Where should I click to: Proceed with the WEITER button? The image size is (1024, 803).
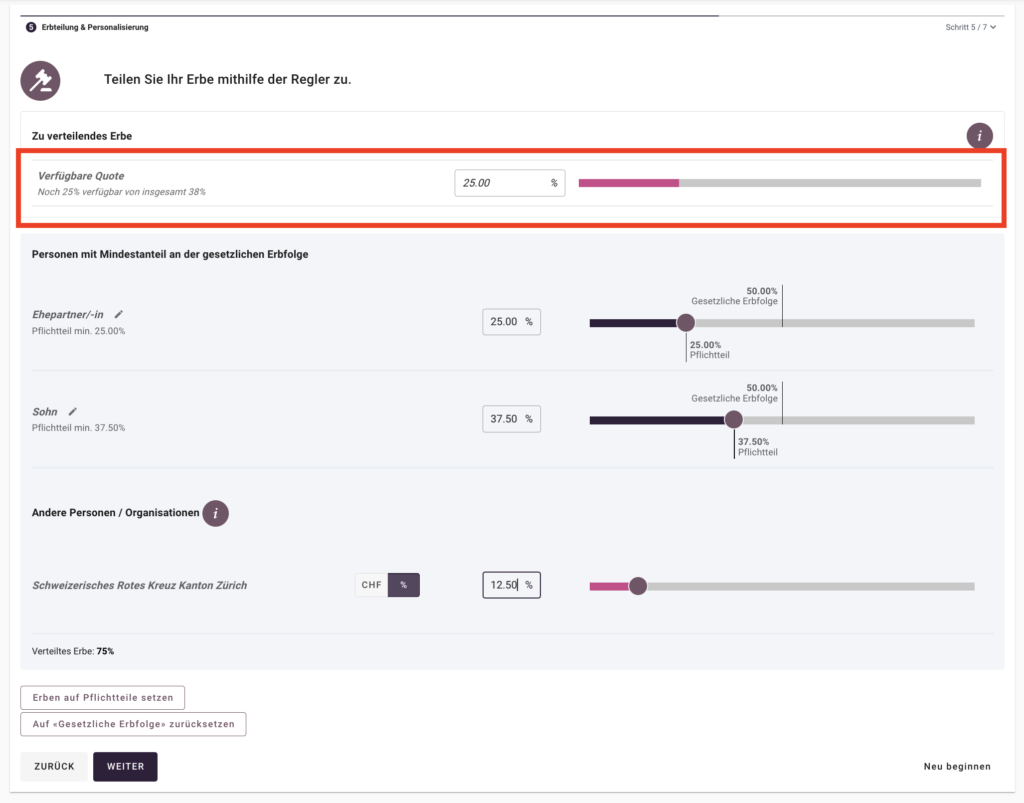click(125, 767)
